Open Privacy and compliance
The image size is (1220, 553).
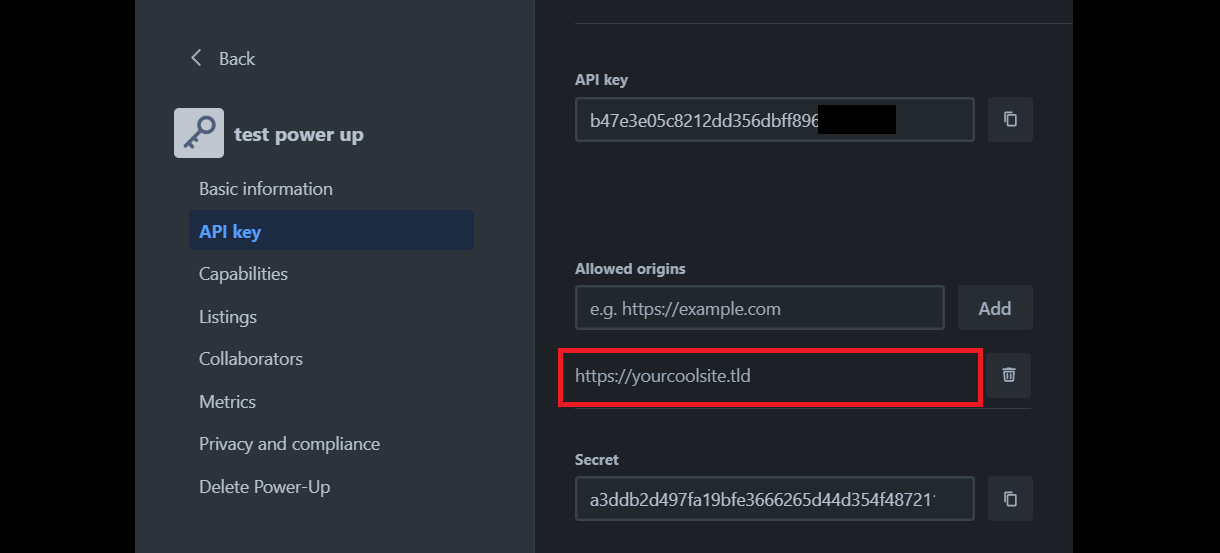pyautogui.click(x=289, y=444)
